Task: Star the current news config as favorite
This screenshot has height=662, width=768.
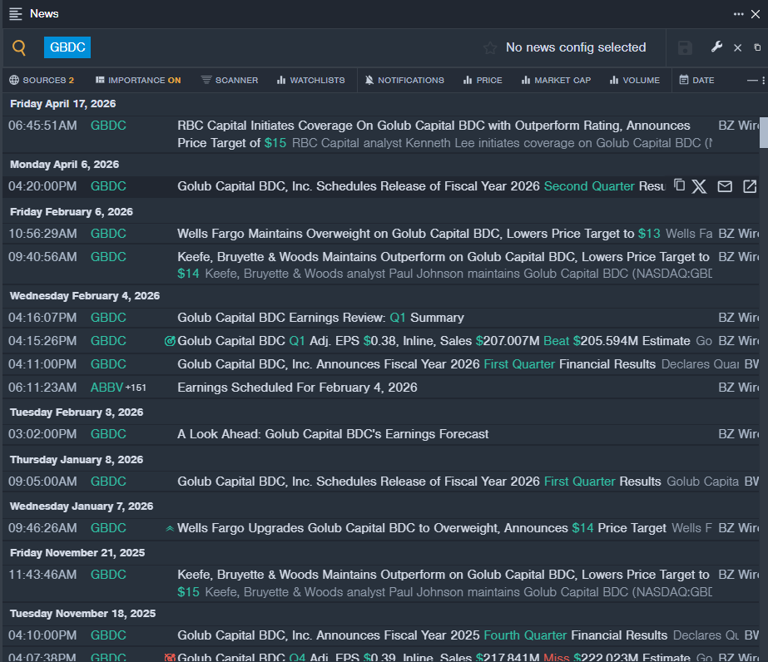Action: pos(490,48)
